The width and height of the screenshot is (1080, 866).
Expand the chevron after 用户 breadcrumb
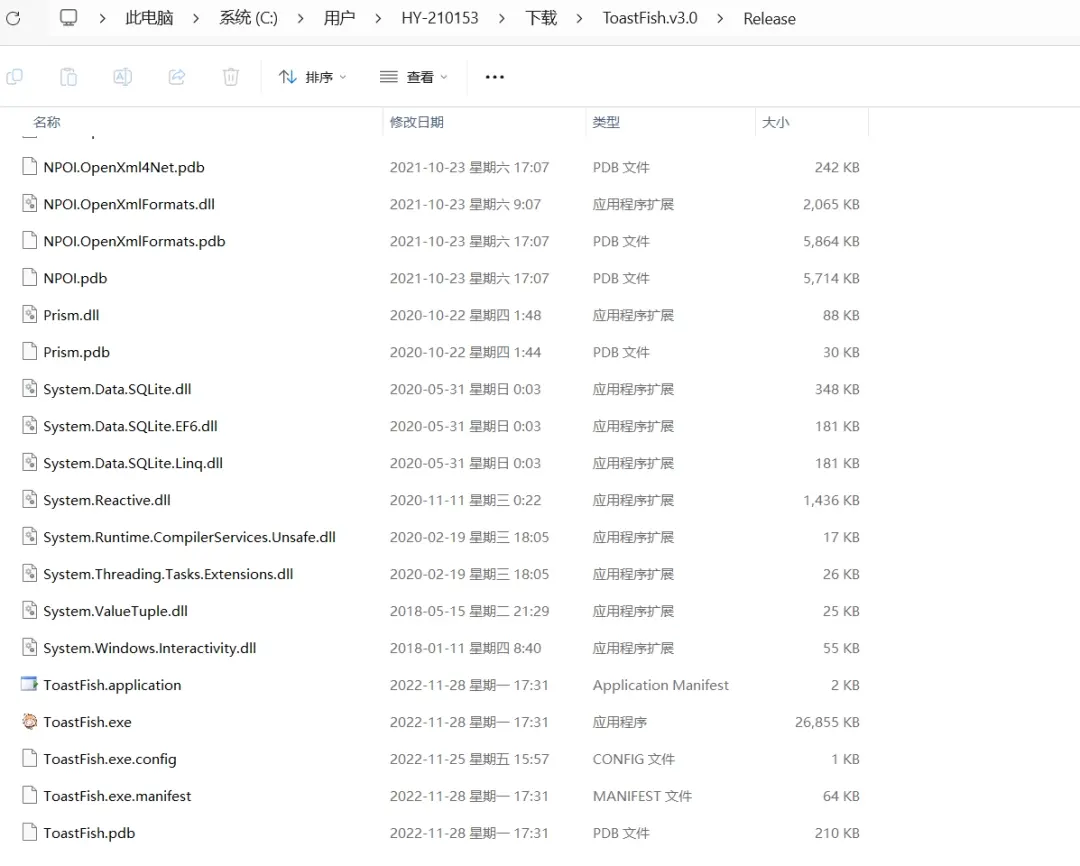378,19
